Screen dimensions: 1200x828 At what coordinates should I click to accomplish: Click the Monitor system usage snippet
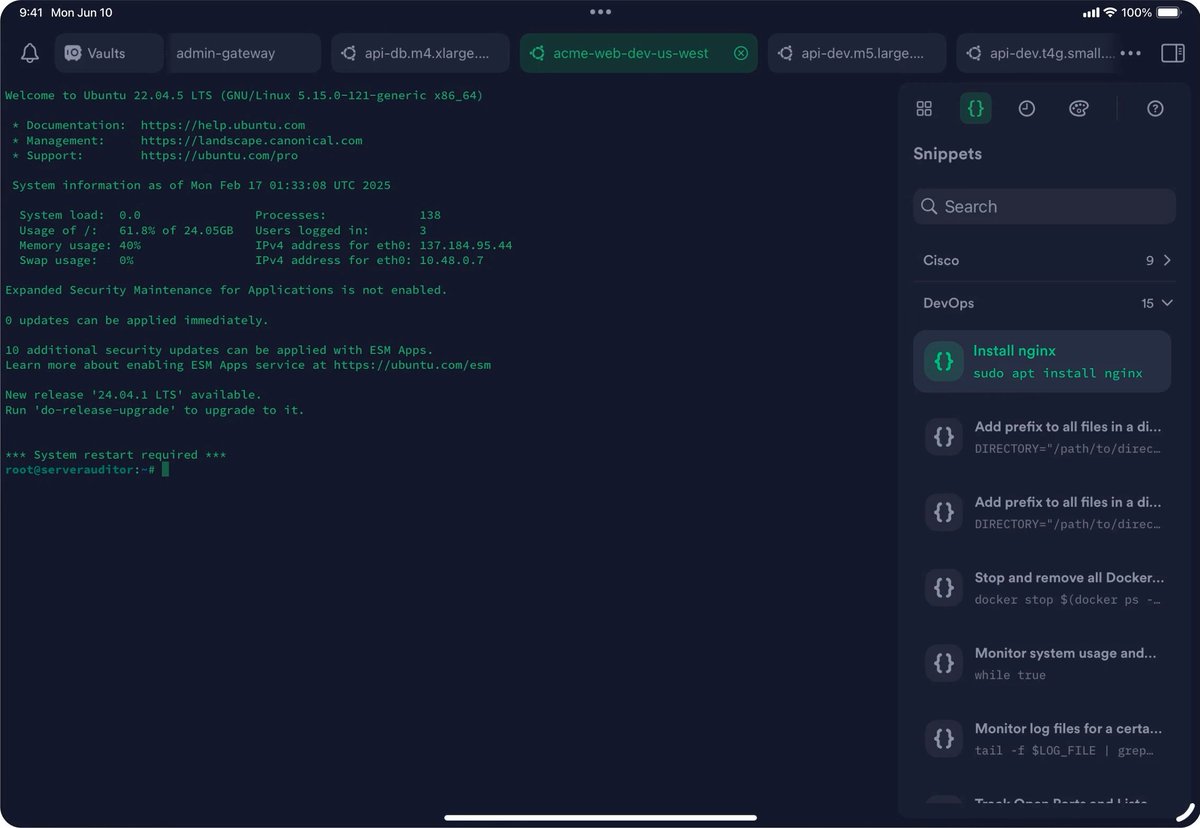click(x=1042, y=663)
